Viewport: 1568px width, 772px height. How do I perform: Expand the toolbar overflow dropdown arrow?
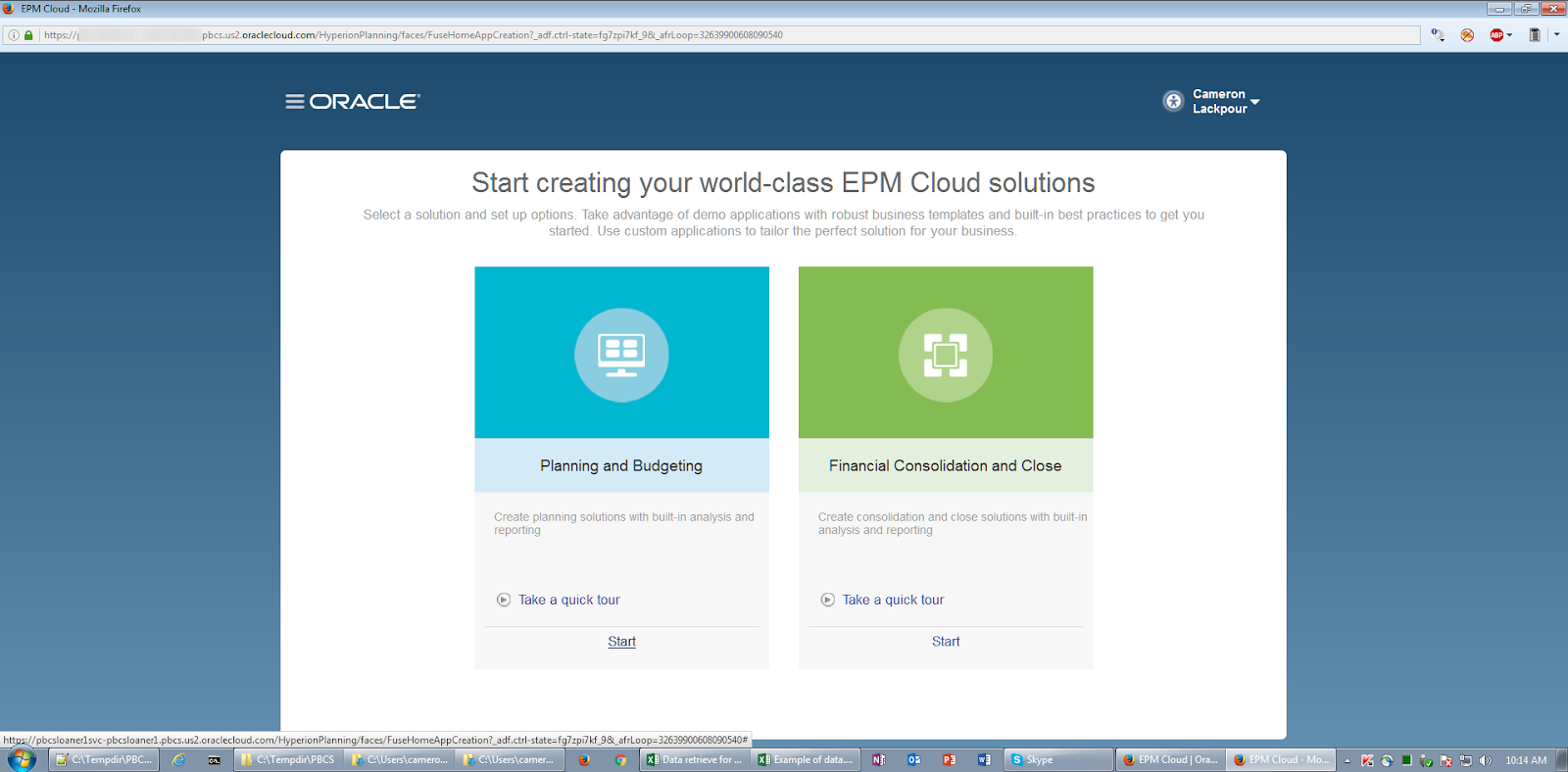point(1556,35)
